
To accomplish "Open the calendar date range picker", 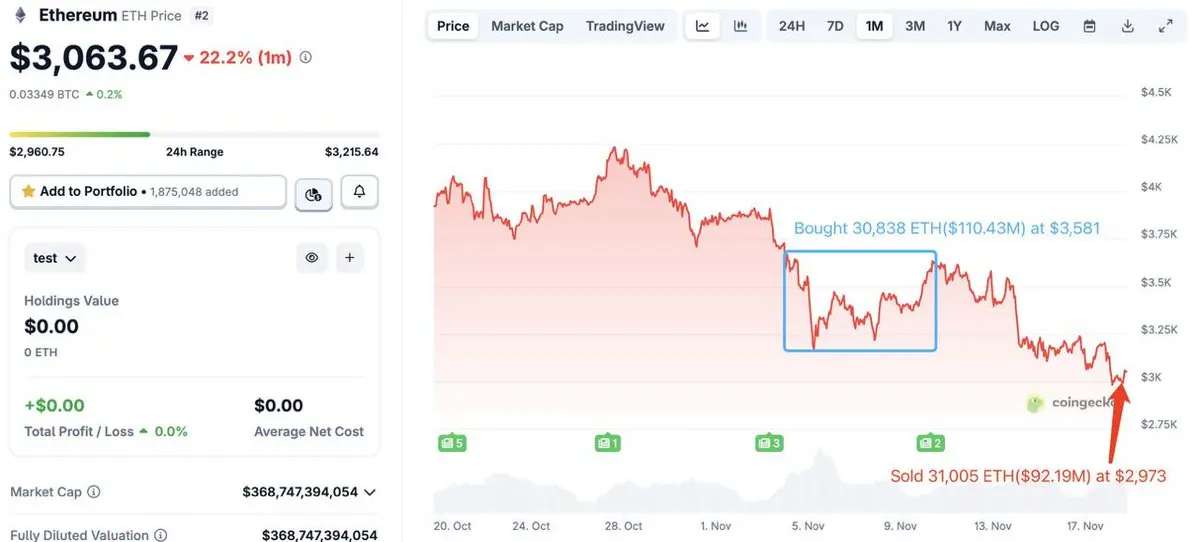I will point(1089,26).
